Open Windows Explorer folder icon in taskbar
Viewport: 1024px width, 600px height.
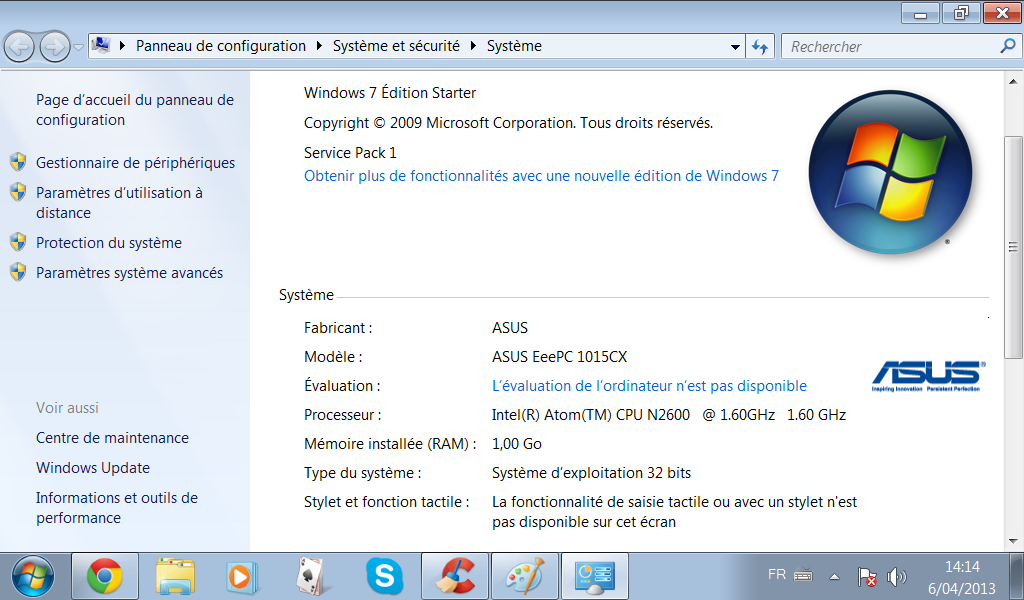[x=175, y=576]
